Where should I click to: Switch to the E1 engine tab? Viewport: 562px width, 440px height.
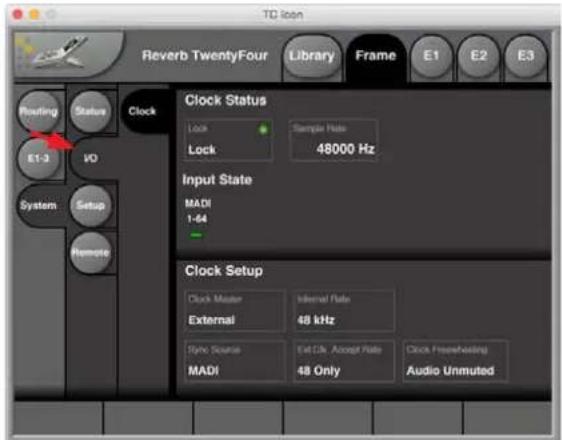point(431,56)
